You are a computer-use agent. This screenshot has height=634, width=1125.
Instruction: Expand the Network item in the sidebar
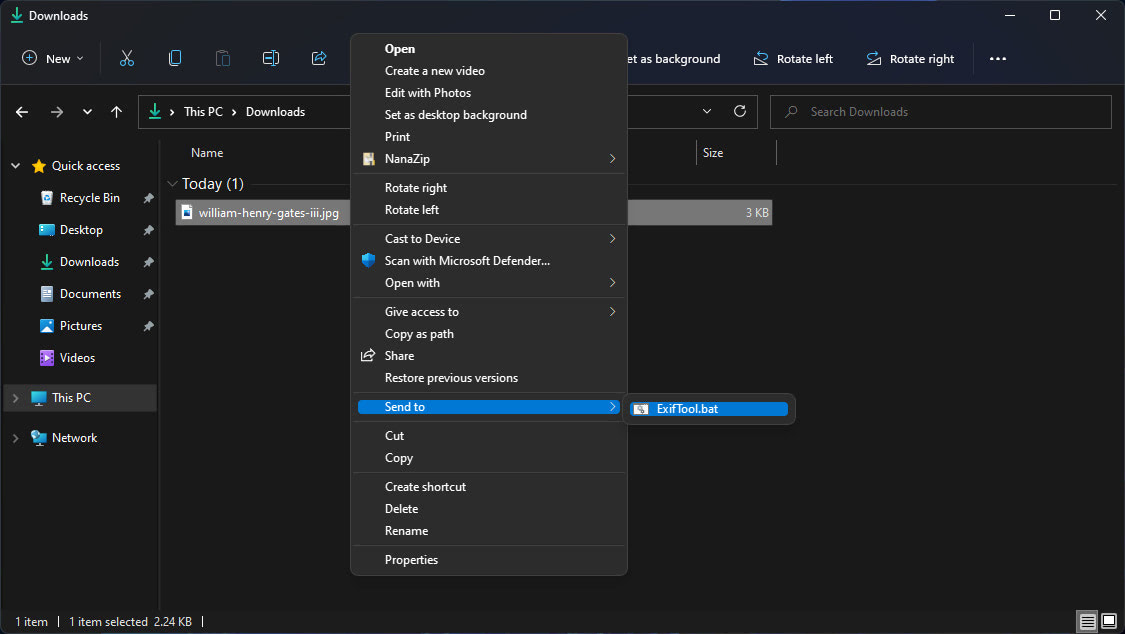14,437
